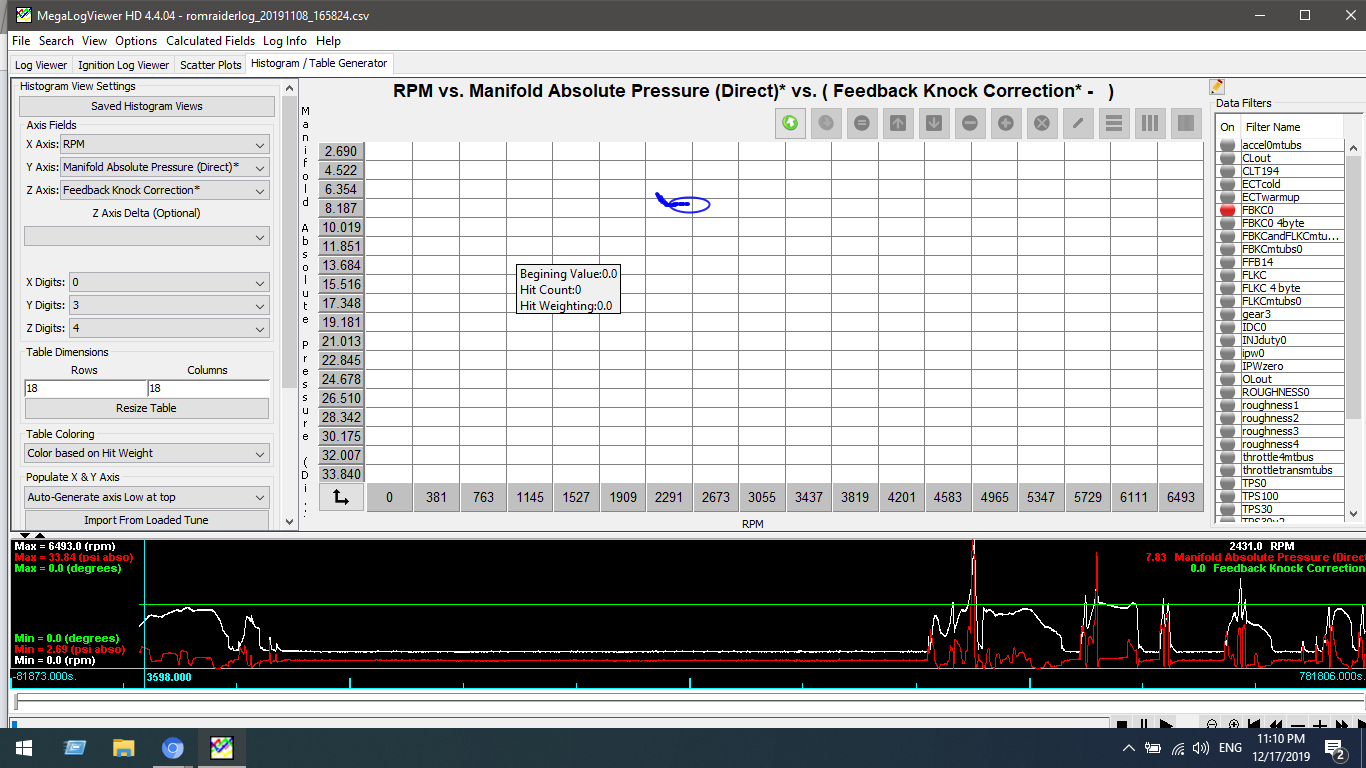Turn on the FLKC data filter
The height and width of the screenshot is (768, 1366).
pos(1228,275)
